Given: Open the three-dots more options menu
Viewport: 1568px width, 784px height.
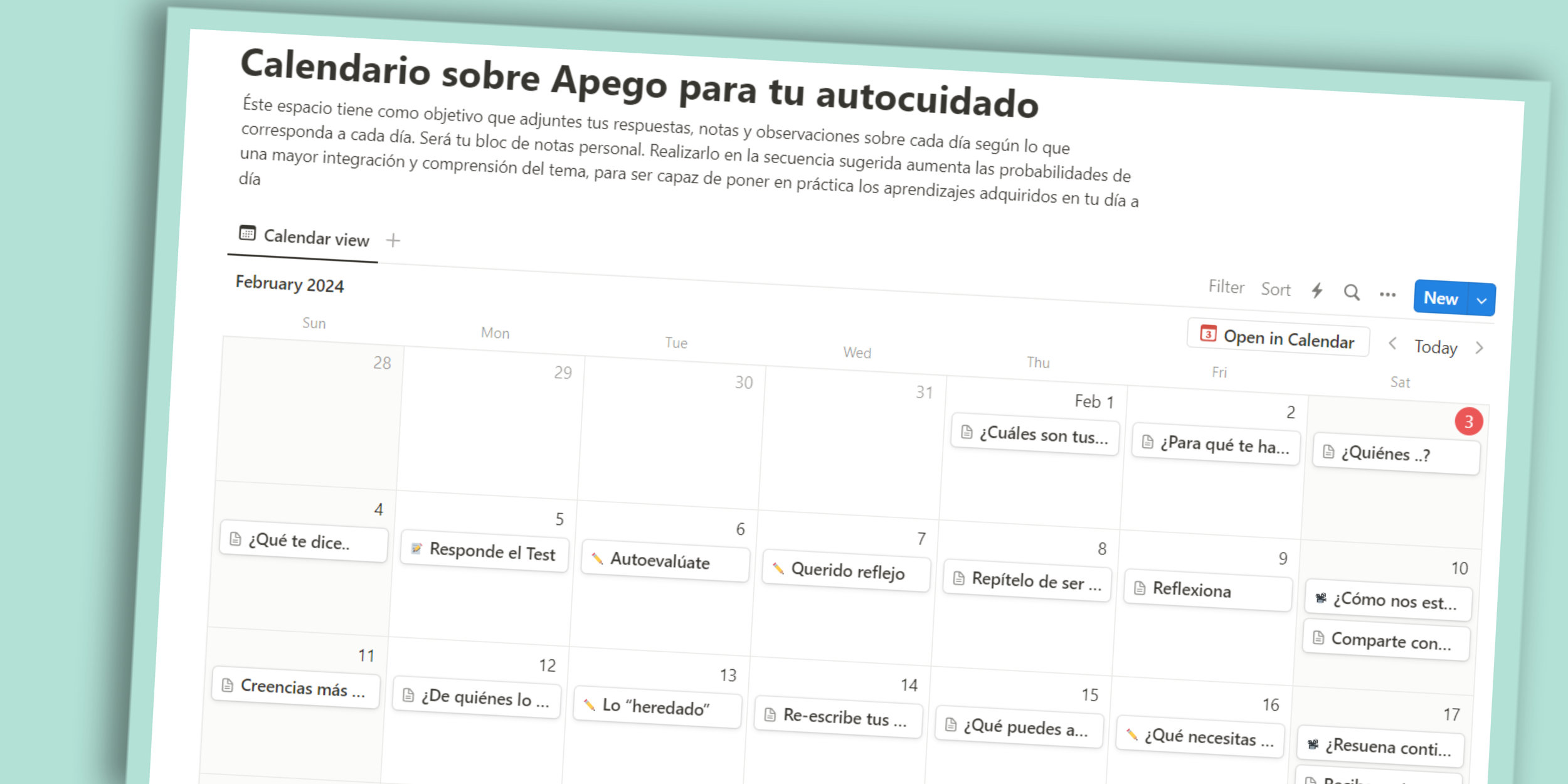Looking at the screenshot, I should click(1387, 295).
